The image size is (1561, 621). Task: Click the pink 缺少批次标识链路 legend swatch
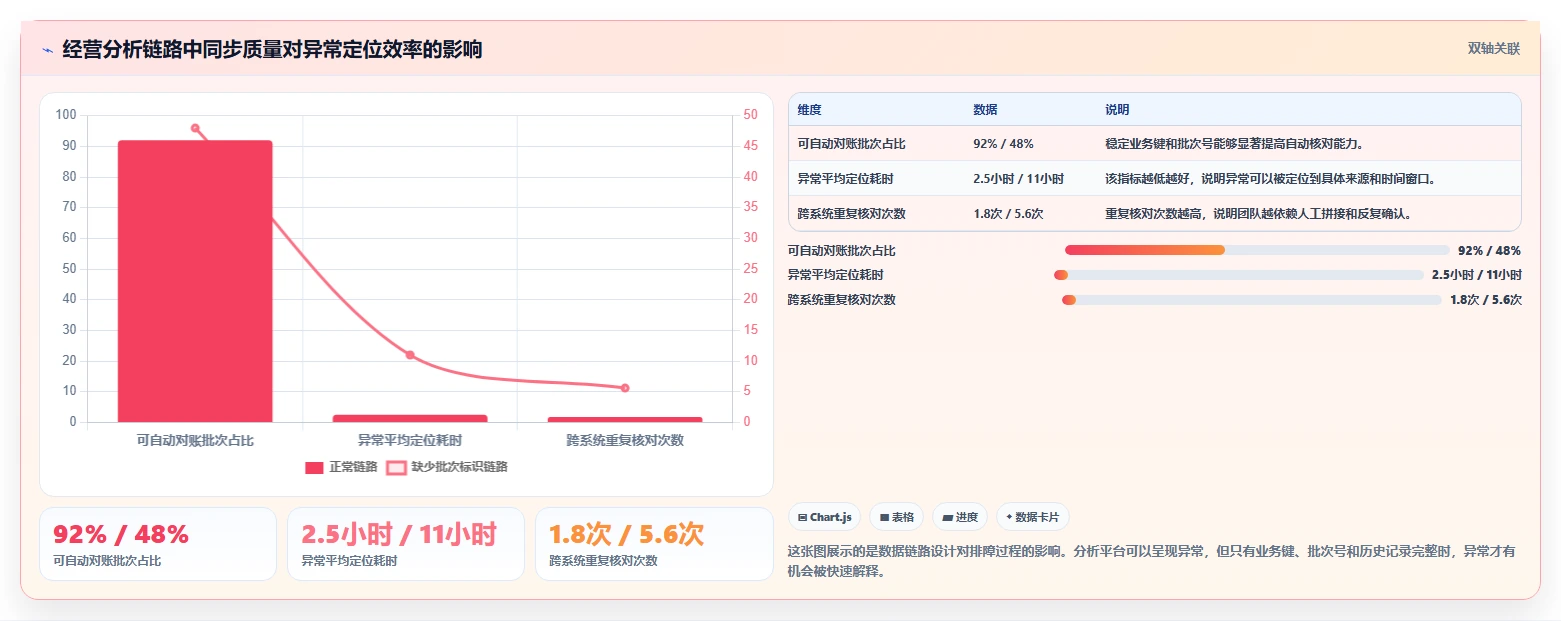(x=396, y=467)
